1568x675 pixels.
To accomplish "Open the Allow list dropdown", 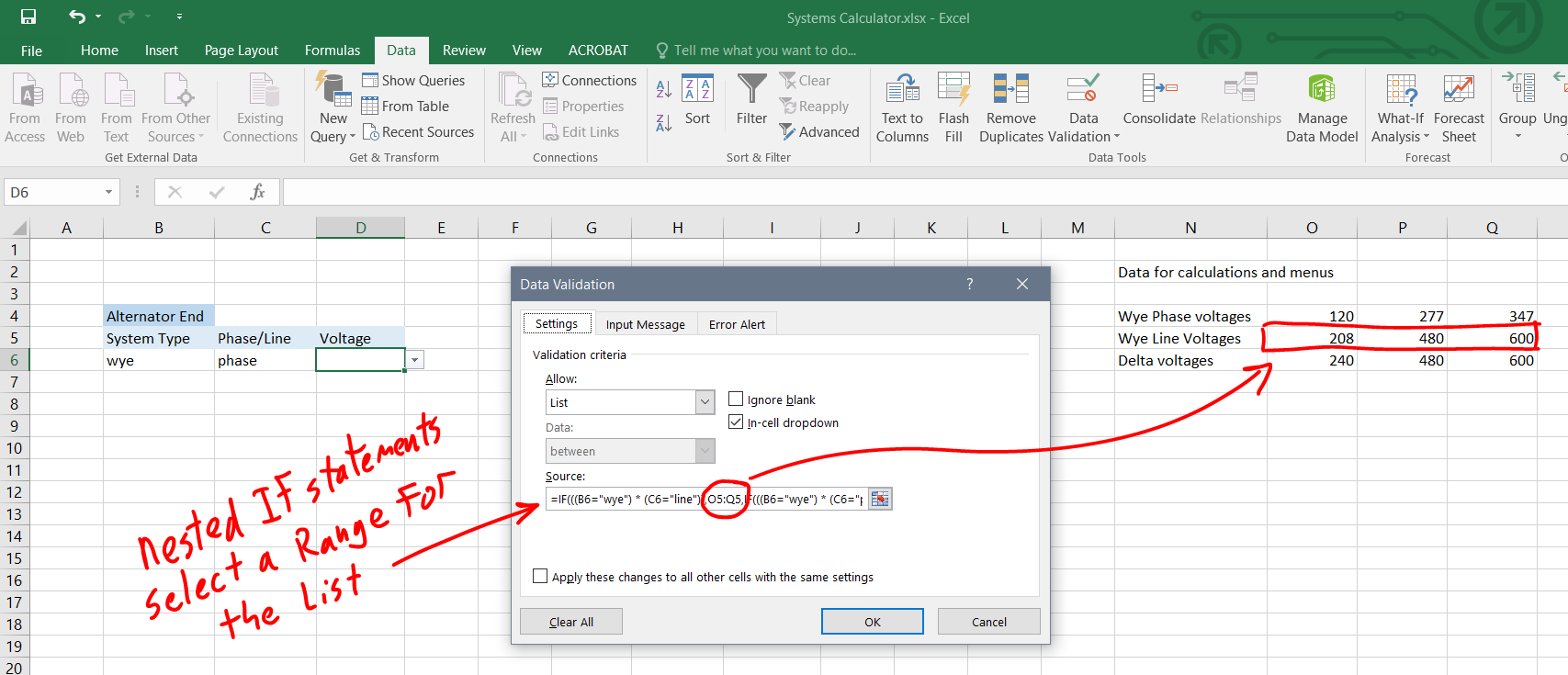I will tap(705, 402).
